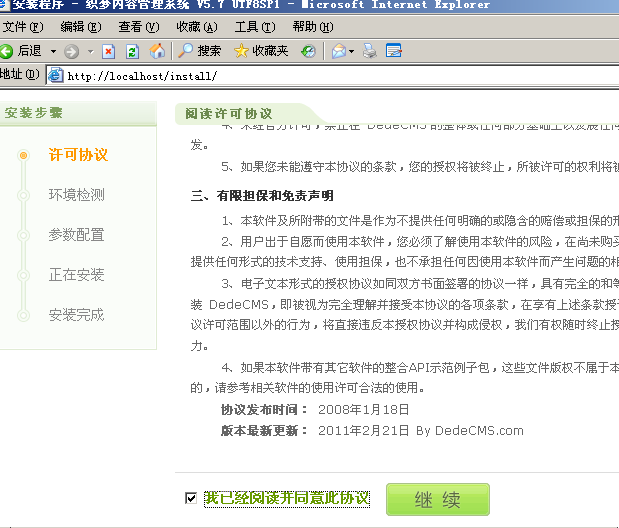Click the page icon in the address bar
The width and height of the screenshot is (619, 528).
pyautogui.click(x=56, y=75)
